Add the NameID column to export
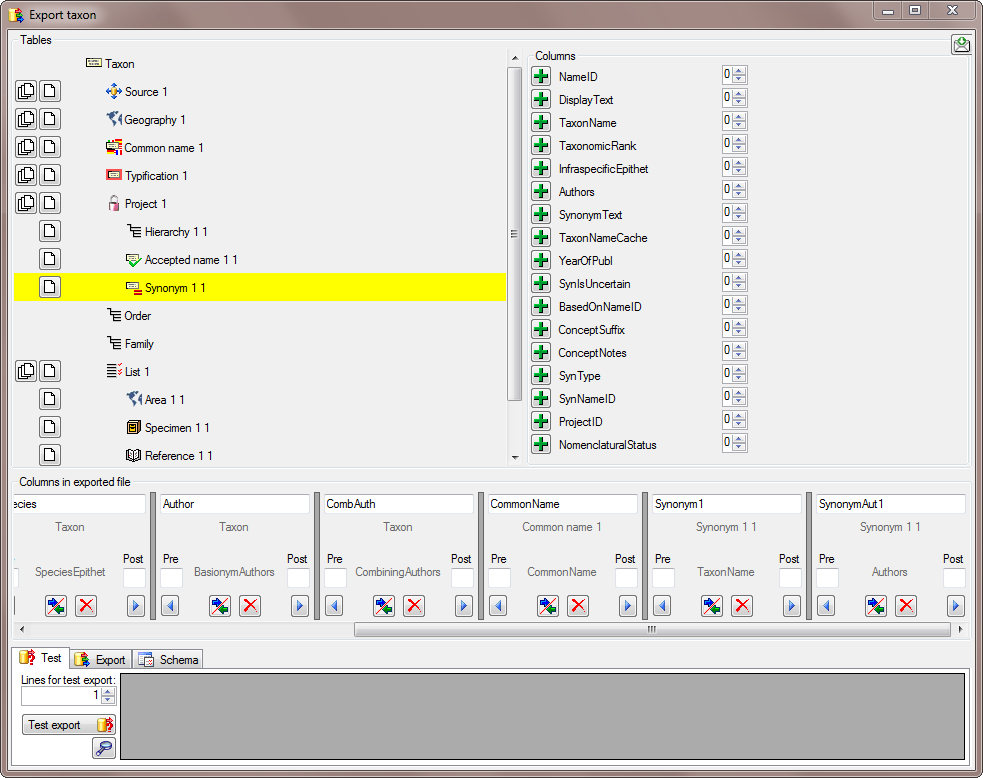The width and height of the screenshot is (983, 778). [541, 77]
